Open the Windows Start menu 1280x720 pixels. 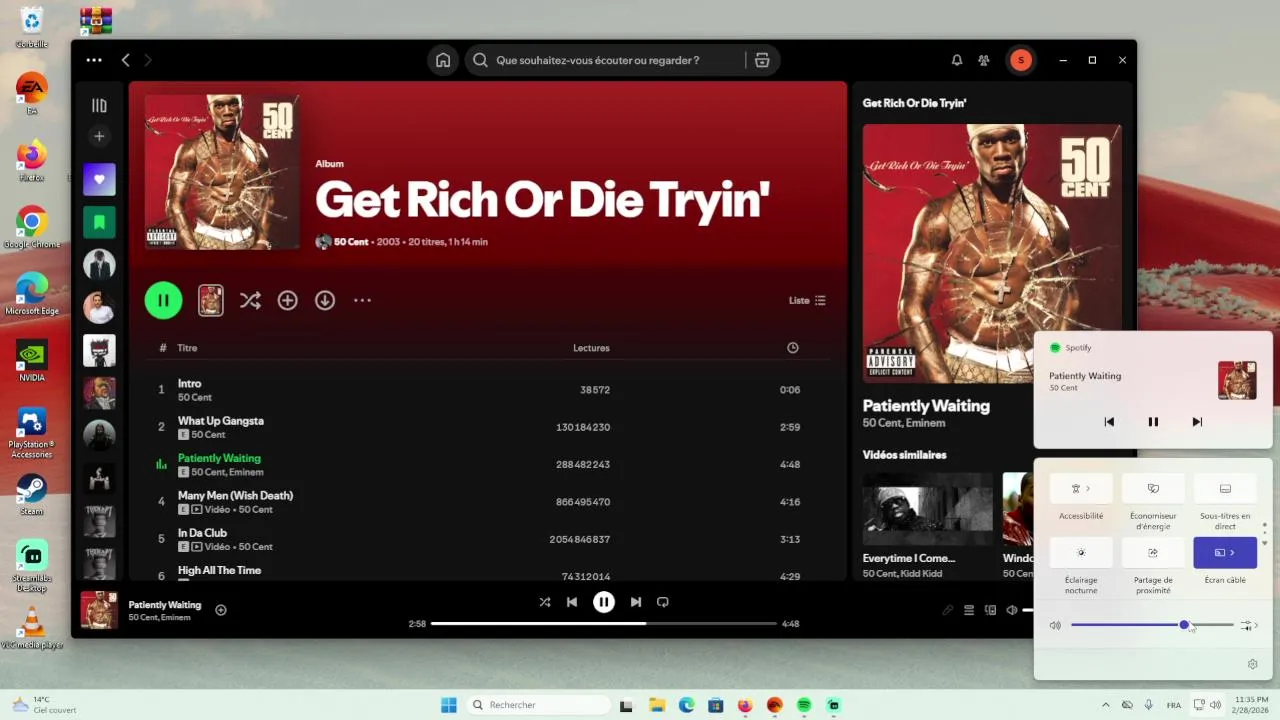click(449, 705)
